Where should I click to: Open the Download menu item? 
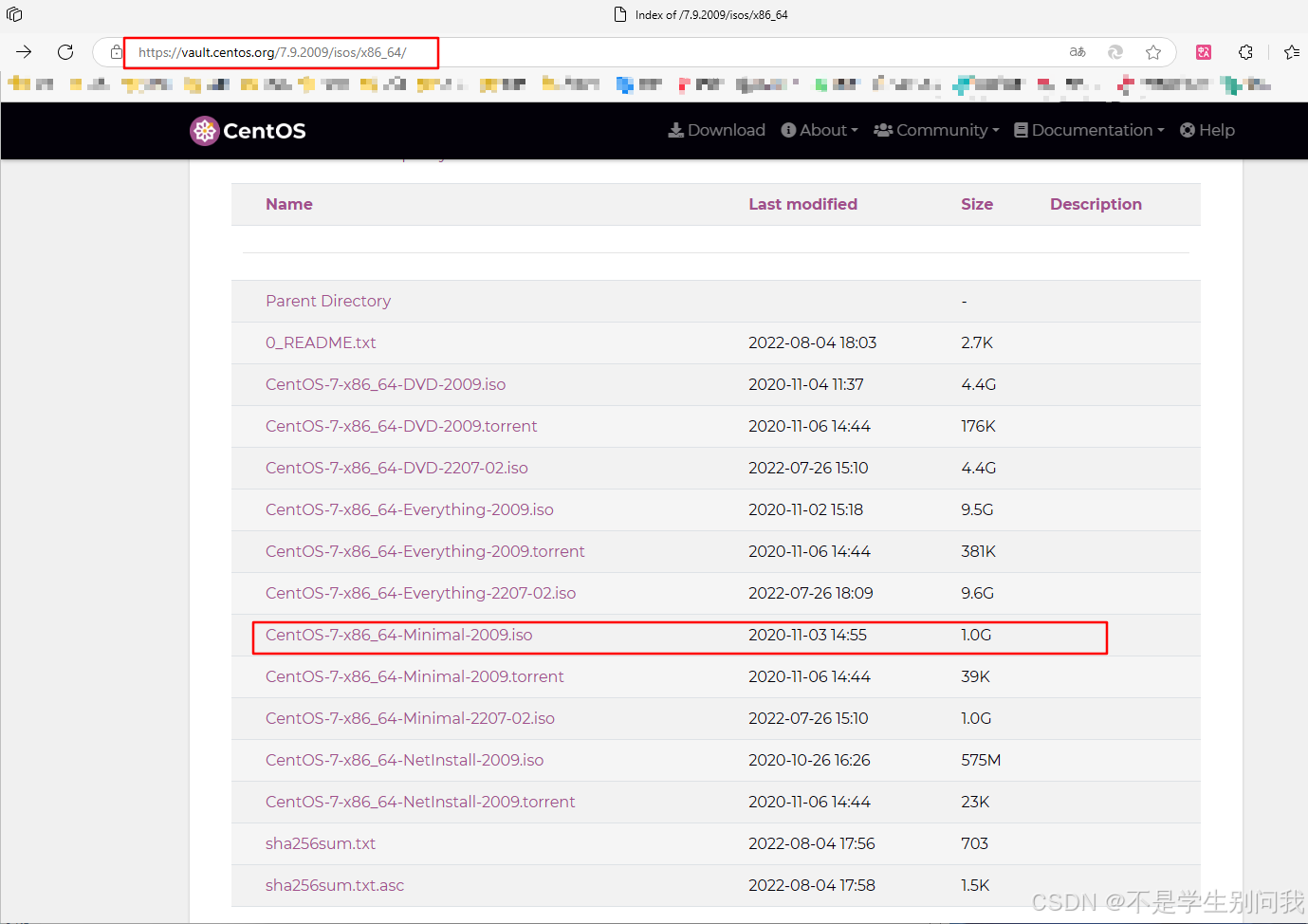(716, 130)
